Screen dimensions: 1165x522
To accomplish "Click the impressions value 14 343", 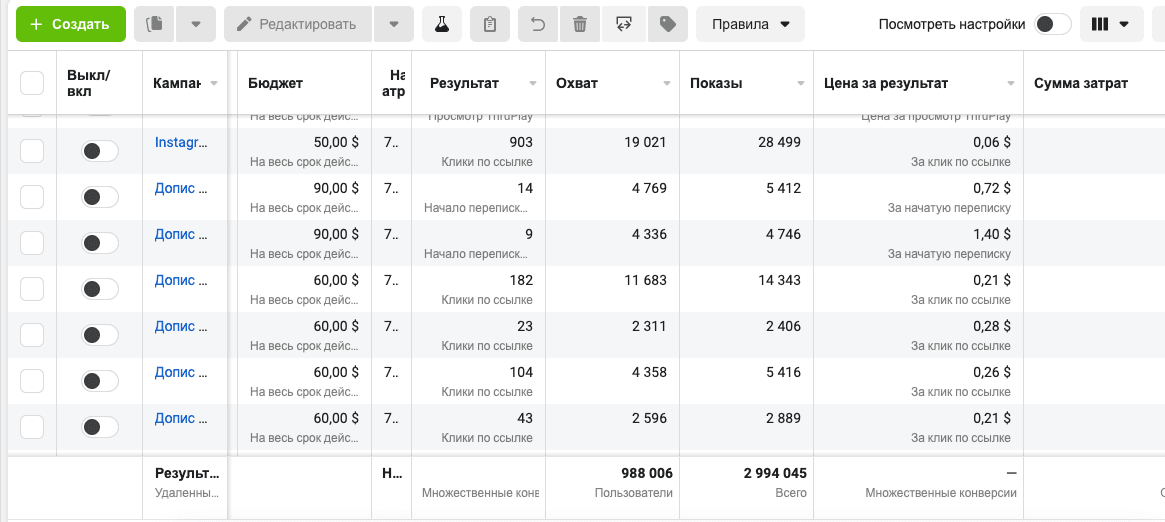I will [x=778, y=280].
